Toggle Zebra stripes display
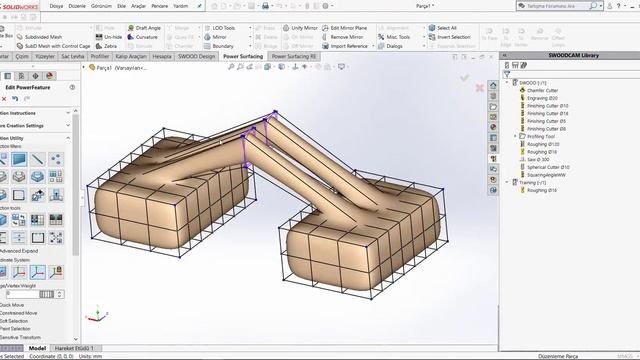Screen dimensions: 640x360 point(106,46)
